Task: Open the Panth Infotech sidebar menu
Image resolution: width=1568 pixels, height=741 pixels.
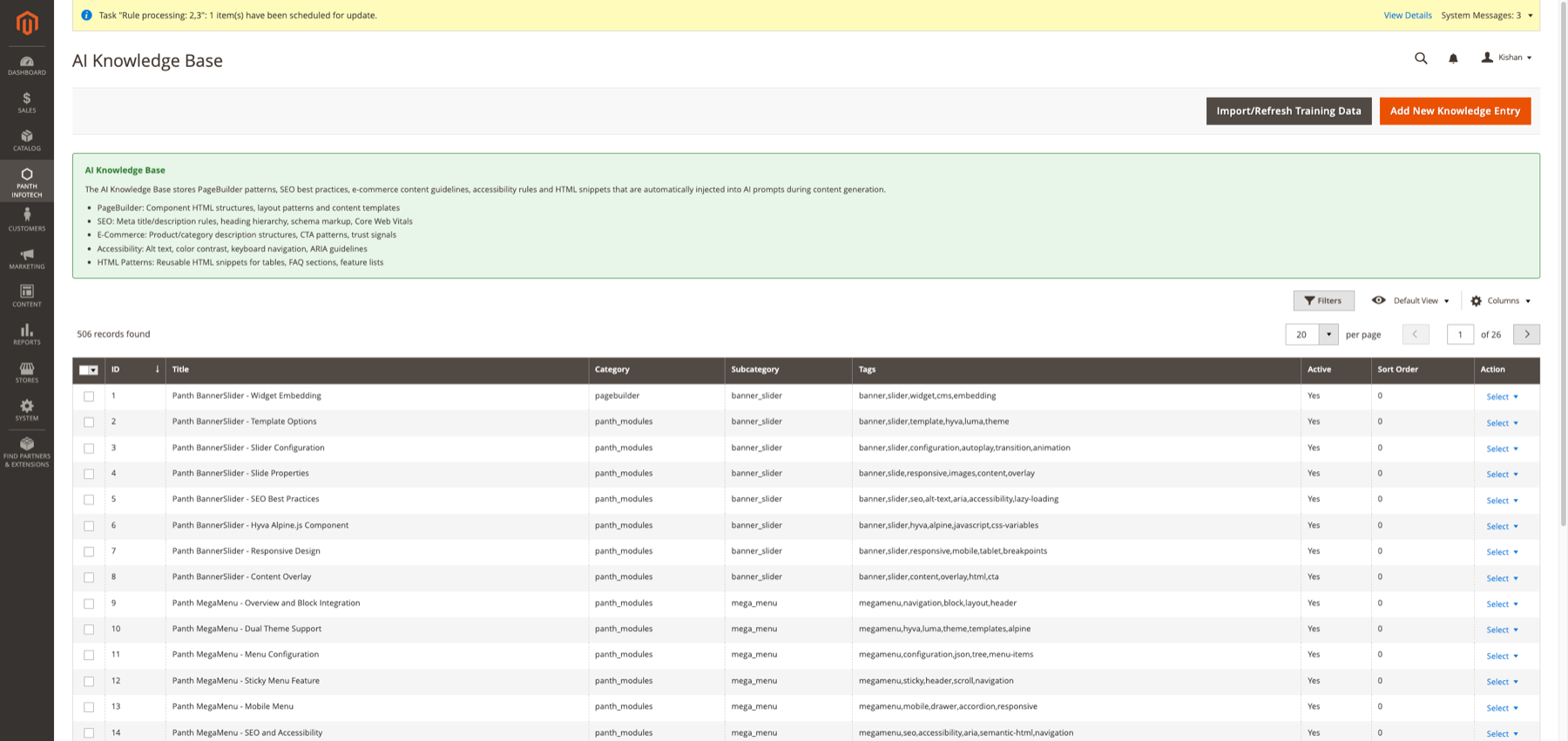Action: 27,182
